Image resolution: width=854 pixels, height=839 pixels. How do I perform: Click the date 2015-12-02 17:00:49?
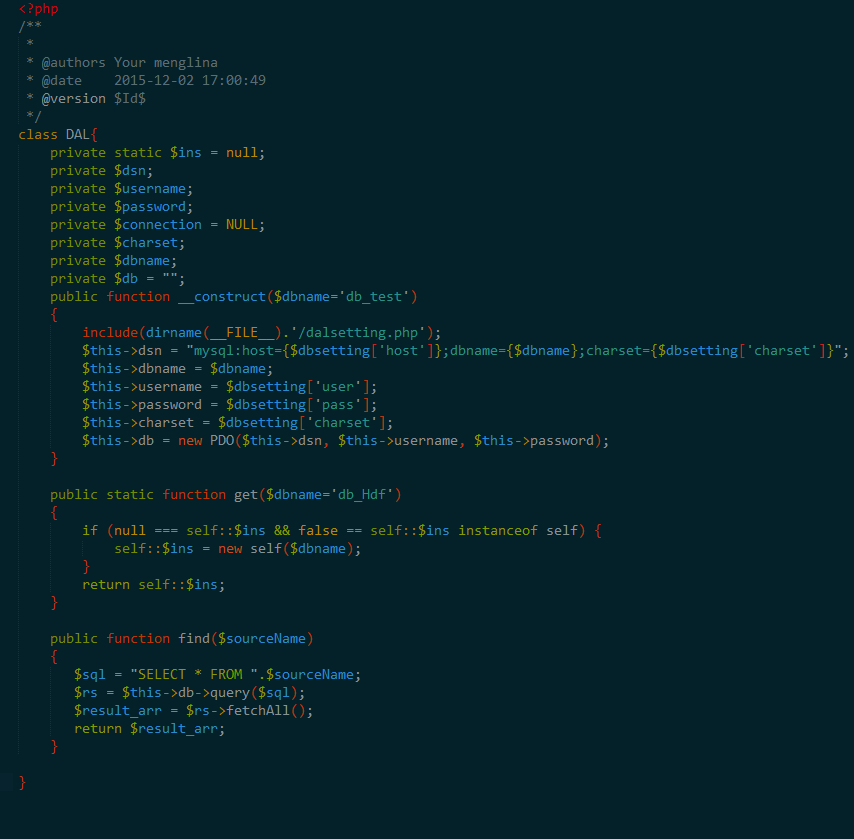point(190,81)
